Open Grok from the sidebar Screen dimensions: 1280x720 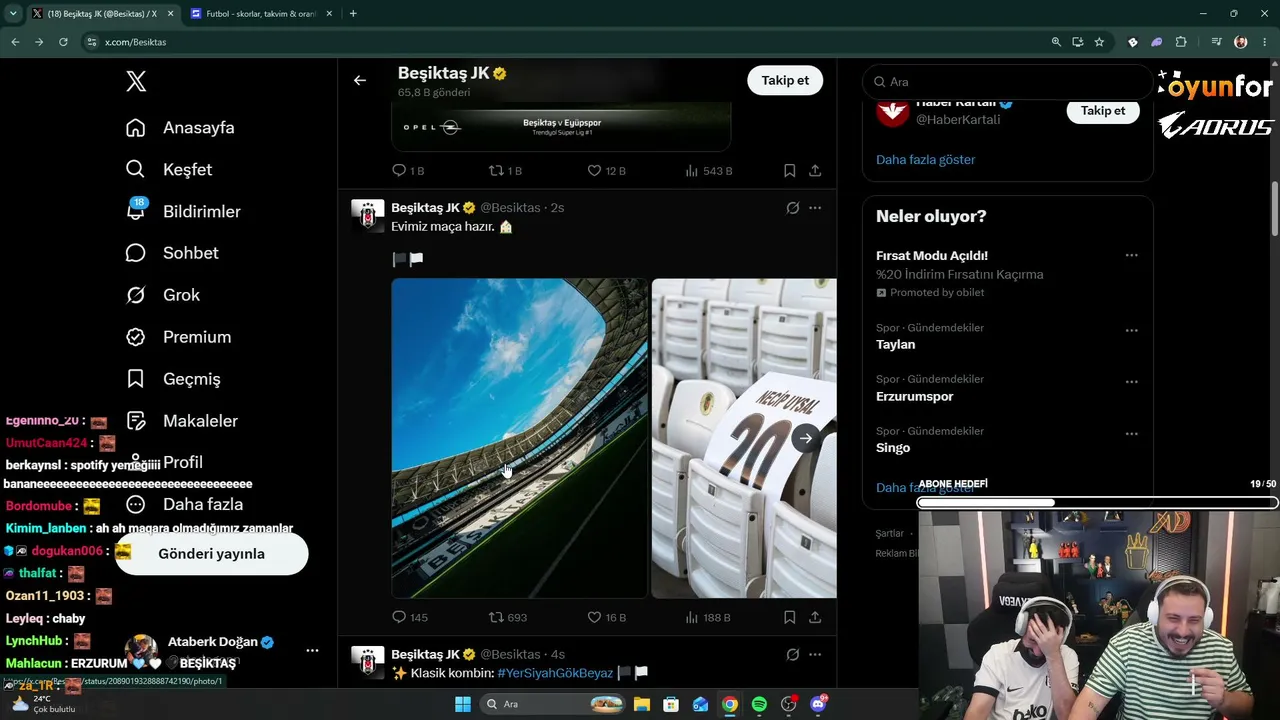pyautogui.click(x=163, y=295)
